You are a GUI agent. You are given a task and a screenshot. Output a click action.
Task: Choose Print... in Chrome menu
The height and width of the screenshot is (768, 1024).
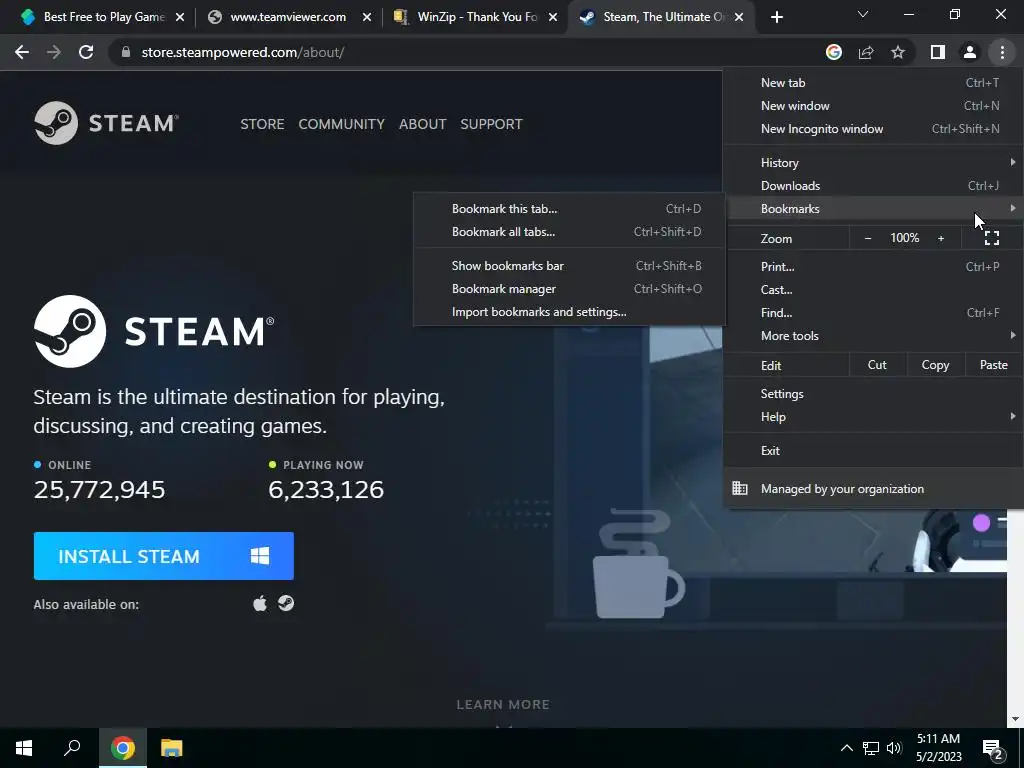point(872,266)
